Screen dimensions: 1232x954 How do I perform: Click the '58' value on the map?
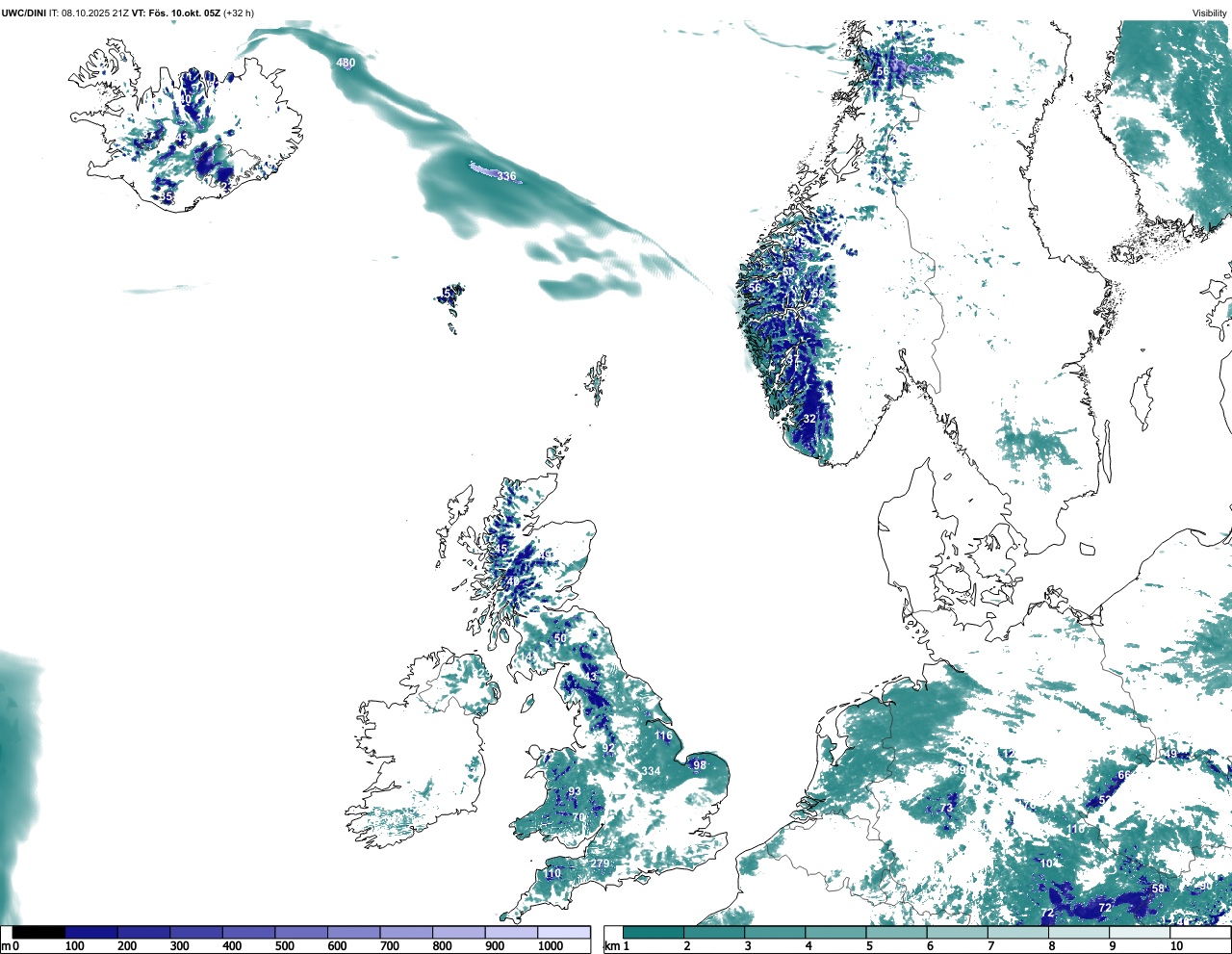click(1159, 889)
